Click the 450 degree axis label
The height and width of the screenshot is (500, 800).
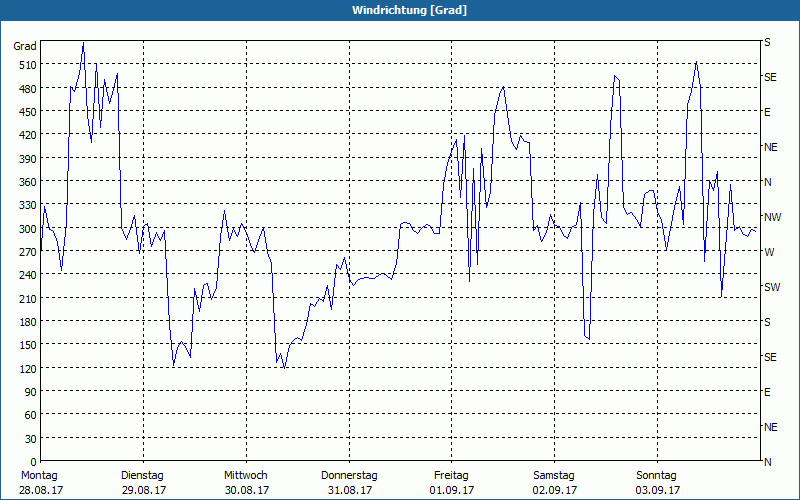28,112
